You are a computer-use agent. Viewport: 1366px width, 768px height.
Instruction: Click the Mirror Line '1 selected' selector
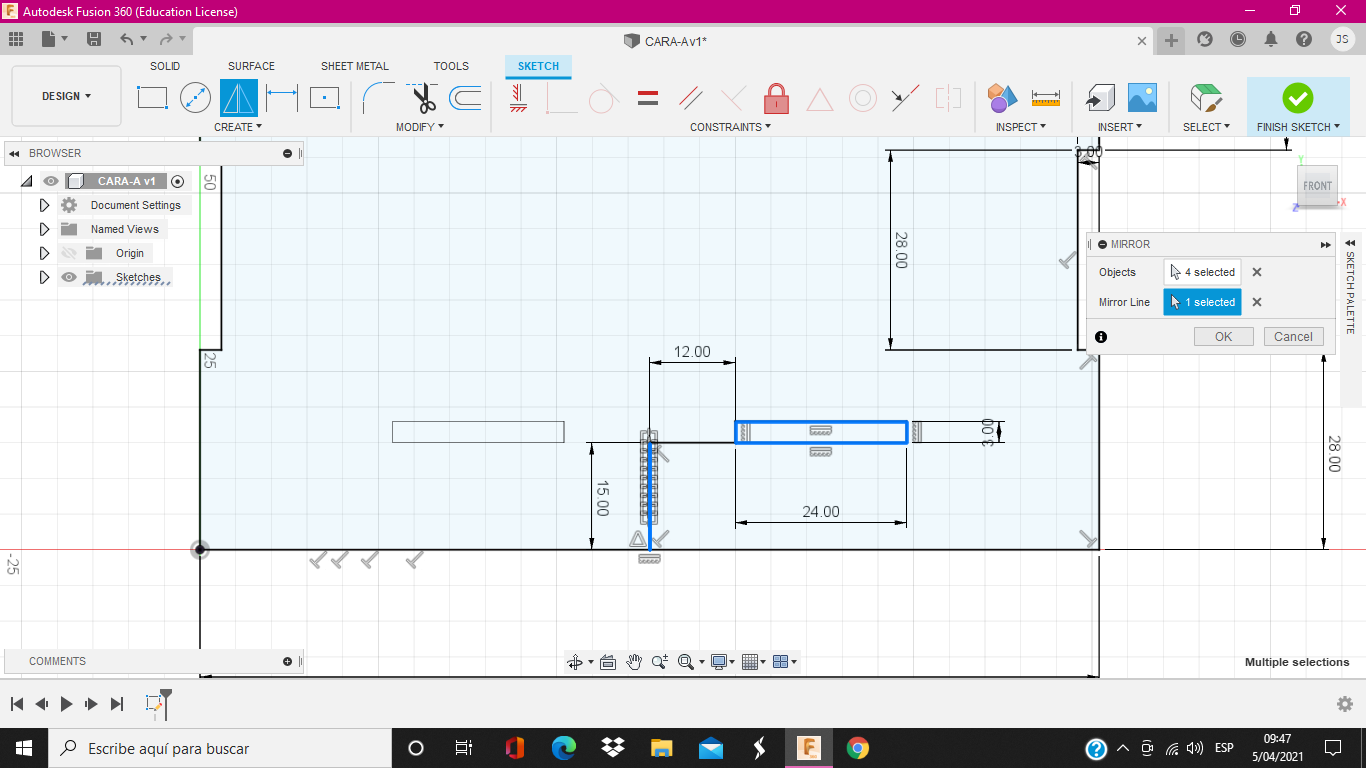coord(1202,302)
